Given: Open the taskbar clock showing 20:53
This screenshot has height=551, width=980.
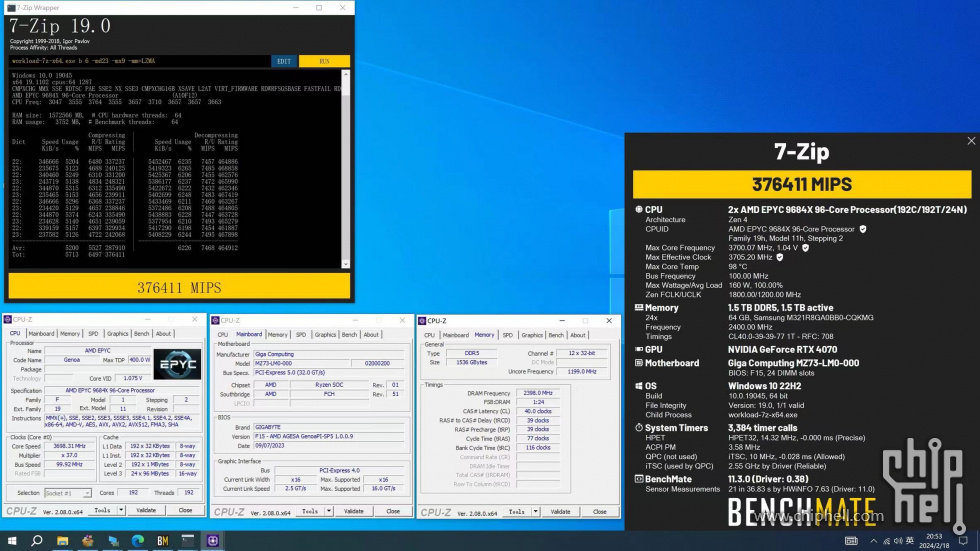Looking at the screenshot, I should (x=934, y=540).
